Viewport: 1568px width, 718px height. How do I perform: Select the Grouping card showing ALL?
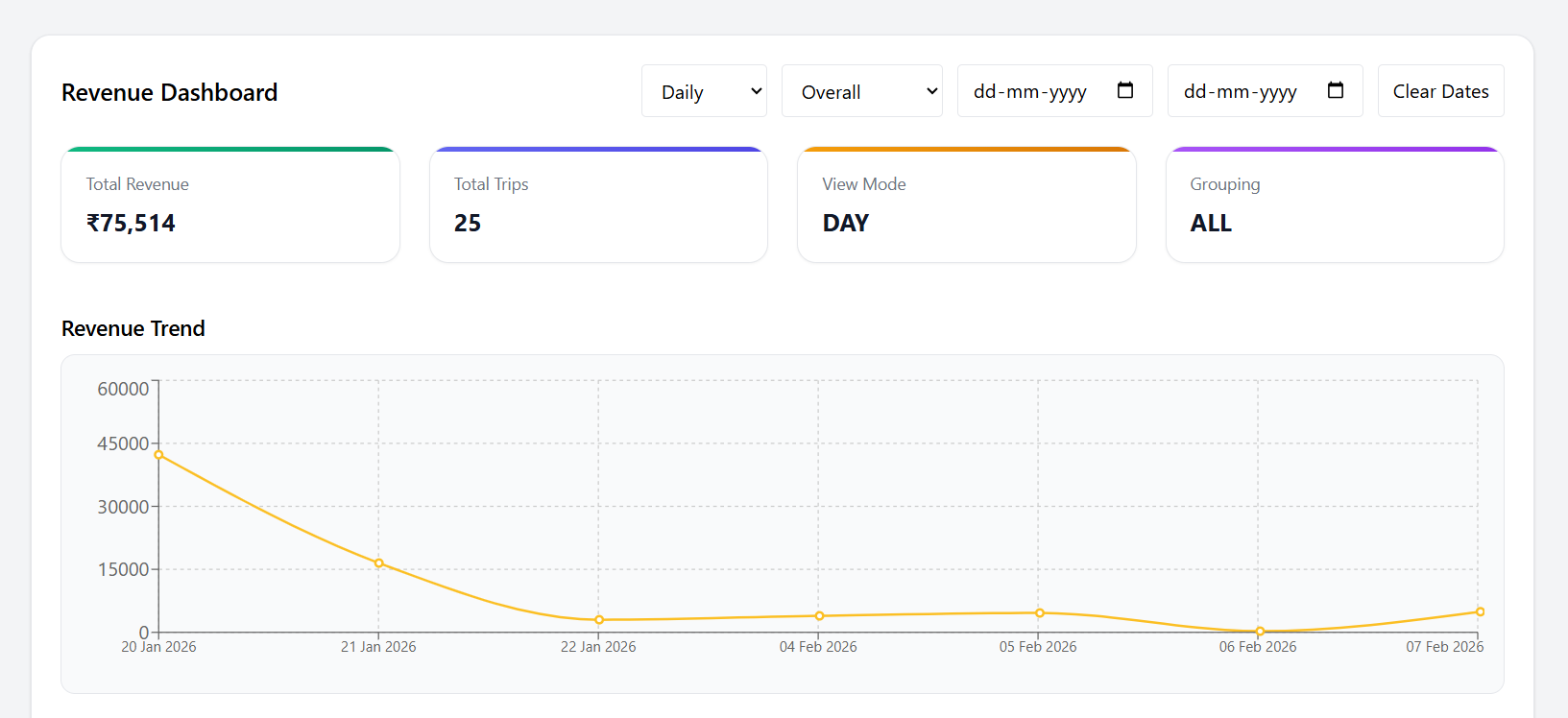1334,204
